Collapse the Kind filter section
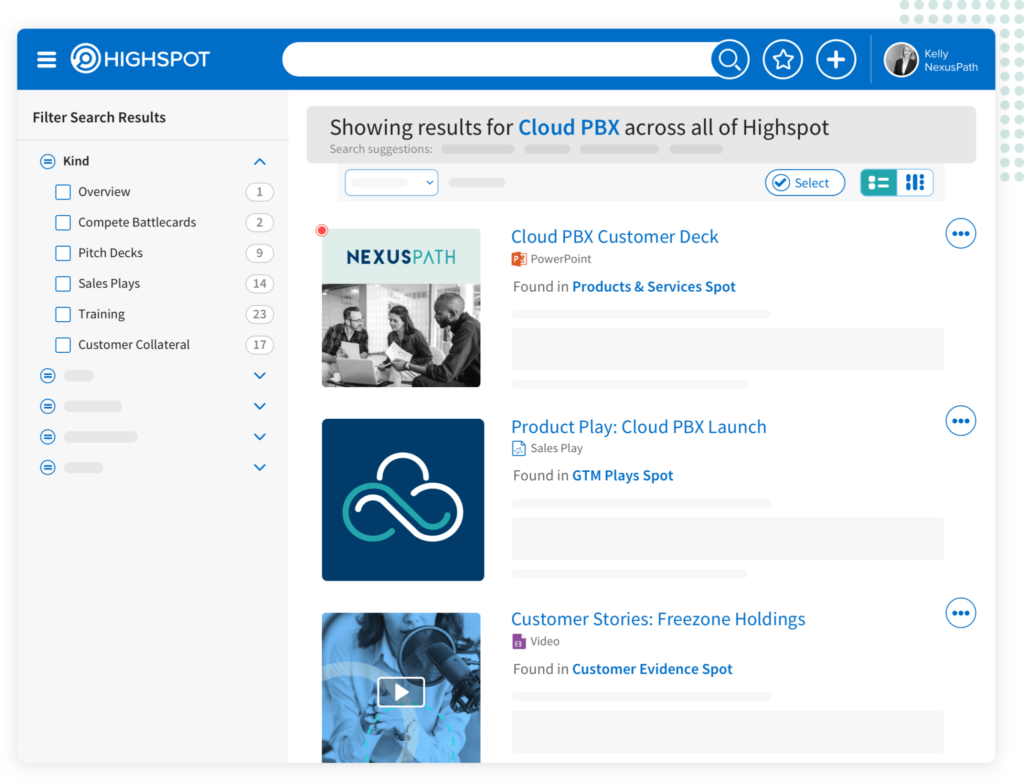 260,161
